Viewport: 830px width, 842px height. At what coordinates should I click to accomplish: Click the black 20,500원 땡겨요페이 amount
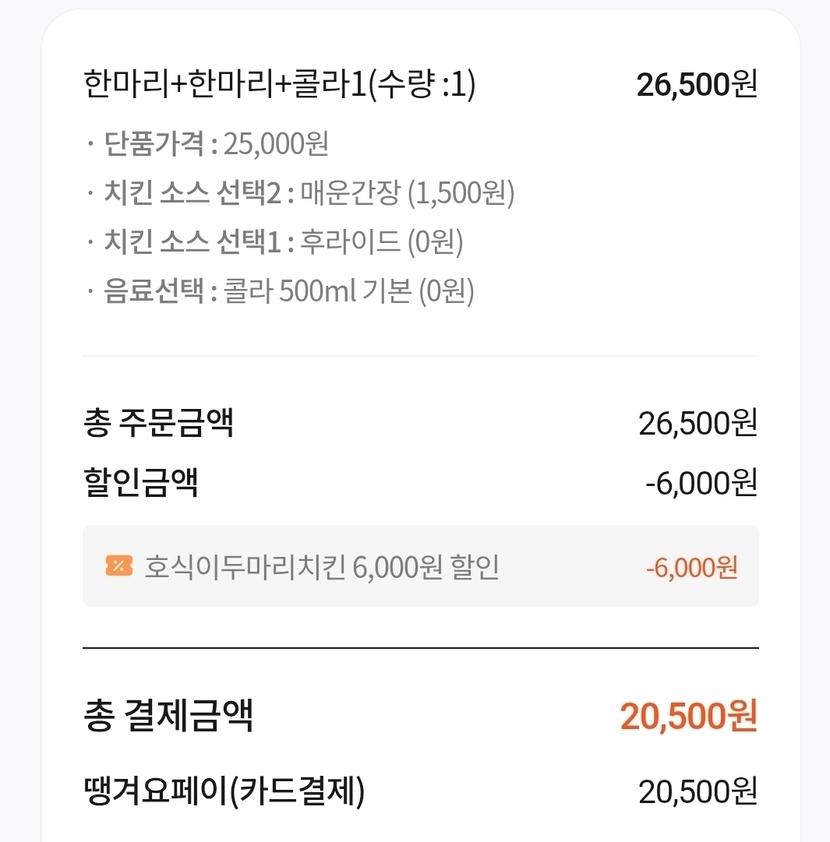[x=697, y=790]
